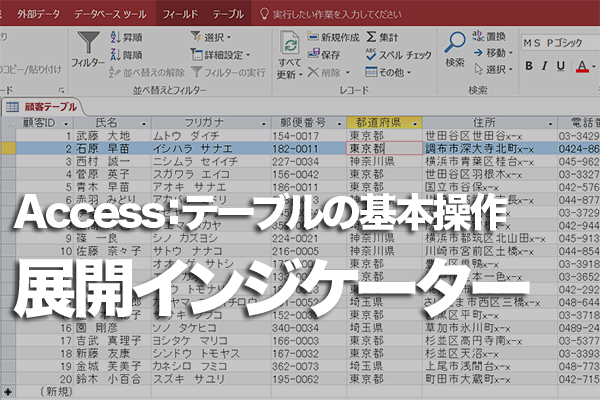
Task: Run スペル チェック
Action: [398, 55]
